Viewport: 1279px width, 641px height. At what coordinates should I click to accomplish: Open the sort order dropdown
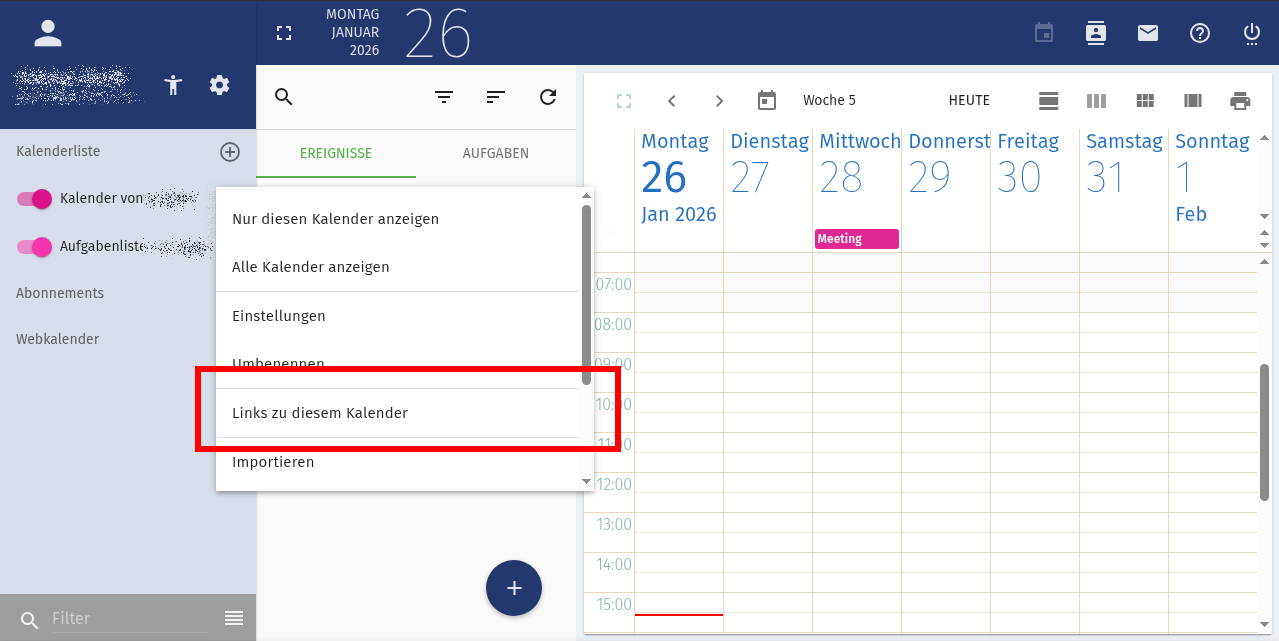pos(496,97)
